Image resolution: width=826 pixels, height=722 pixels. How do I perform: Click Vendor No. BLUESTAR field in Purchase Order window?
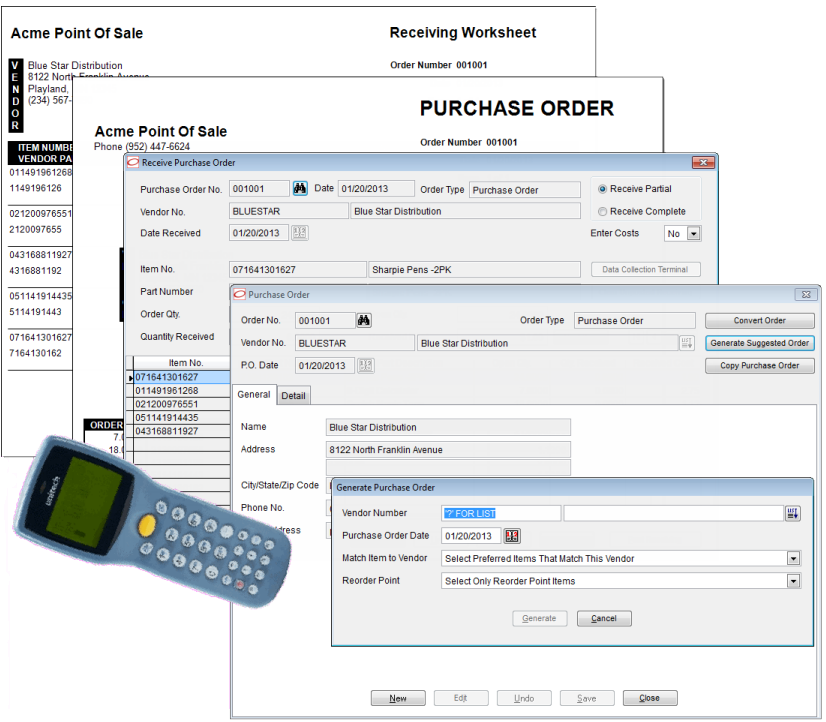354,343
